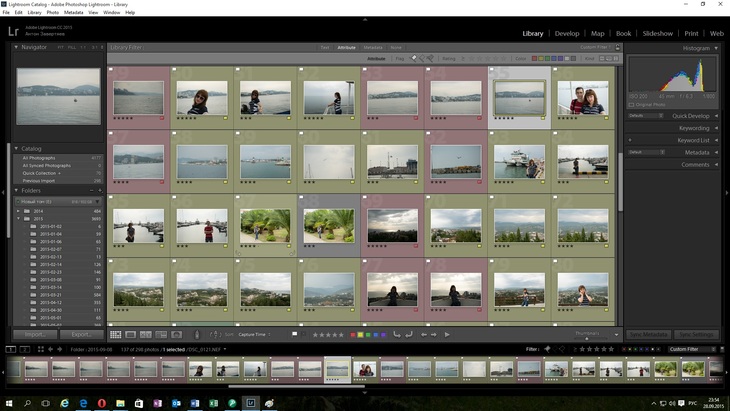Filter by flagged photos in Attribute bar
Image resolution: width=730 pixels, height=411 pixels.
coord(413,59)
